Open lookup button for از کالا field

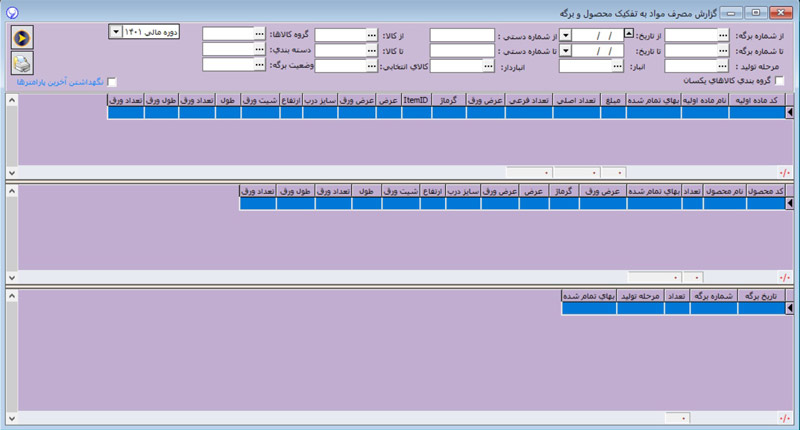tap(371, 33)
